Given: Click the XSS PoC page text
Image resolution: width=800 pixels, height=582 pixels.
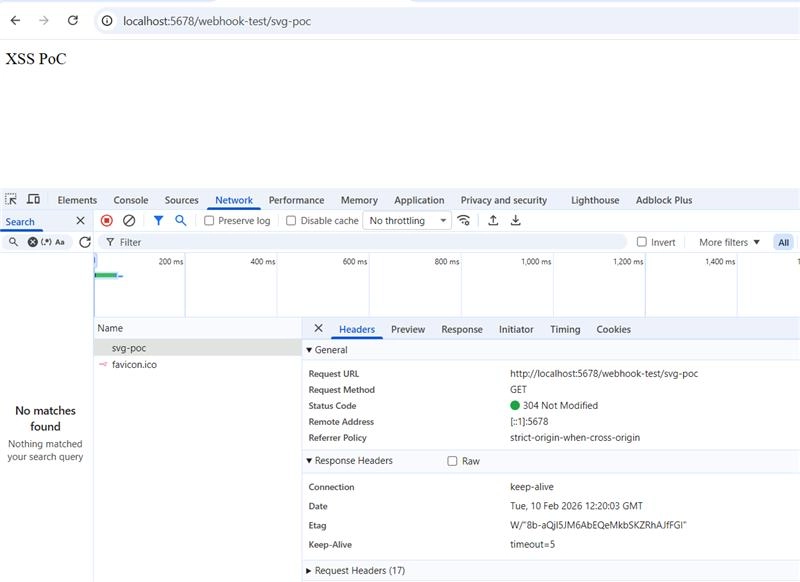Looking at the screenshot, I should pos(36,58).
